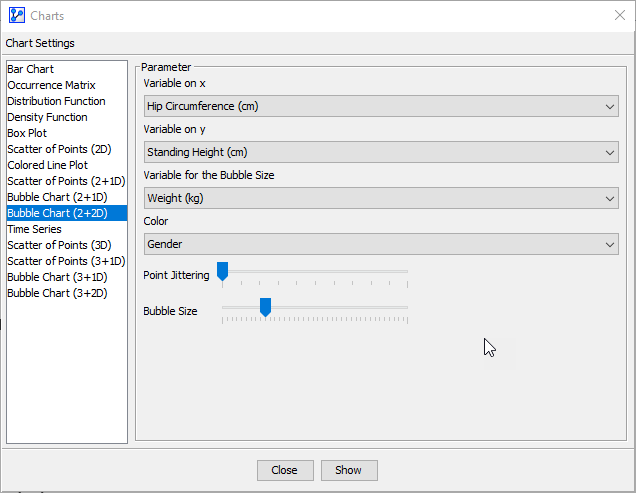
Task: Choose Occurrence Matrix in the list
Action: tap(51, 85)
